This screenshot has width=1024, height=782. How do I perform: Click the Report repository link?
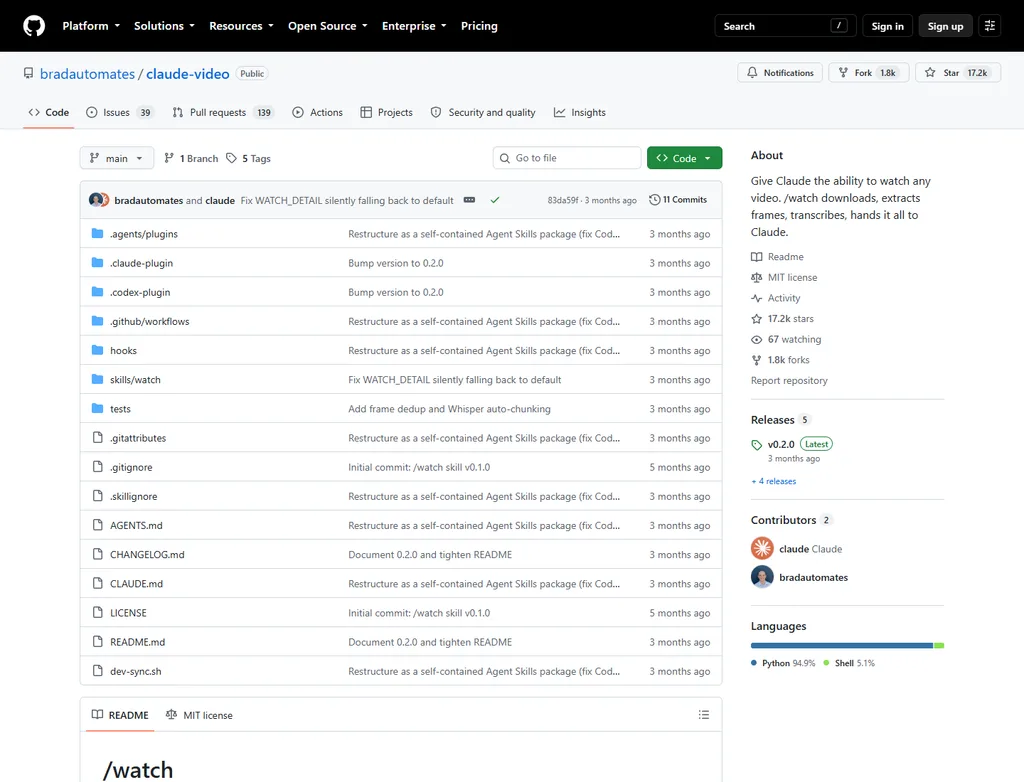click(789, 381)
